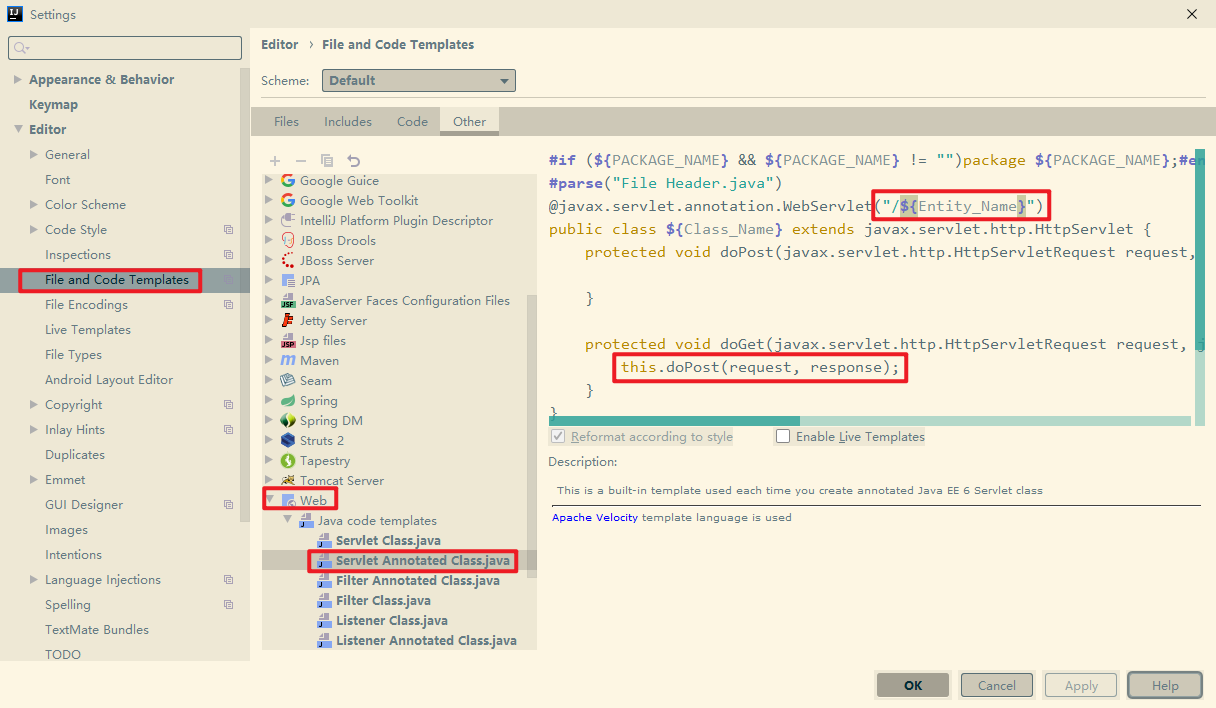Open the Keymap settings page
The image size is (1216, 708).
(x=53, y=105)
